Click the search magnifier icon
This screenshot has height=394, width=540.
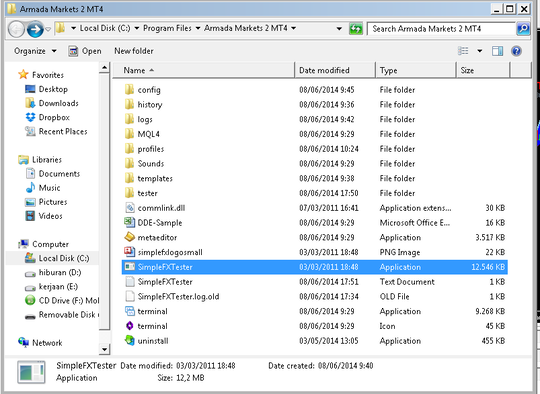(x=523, y=29)
